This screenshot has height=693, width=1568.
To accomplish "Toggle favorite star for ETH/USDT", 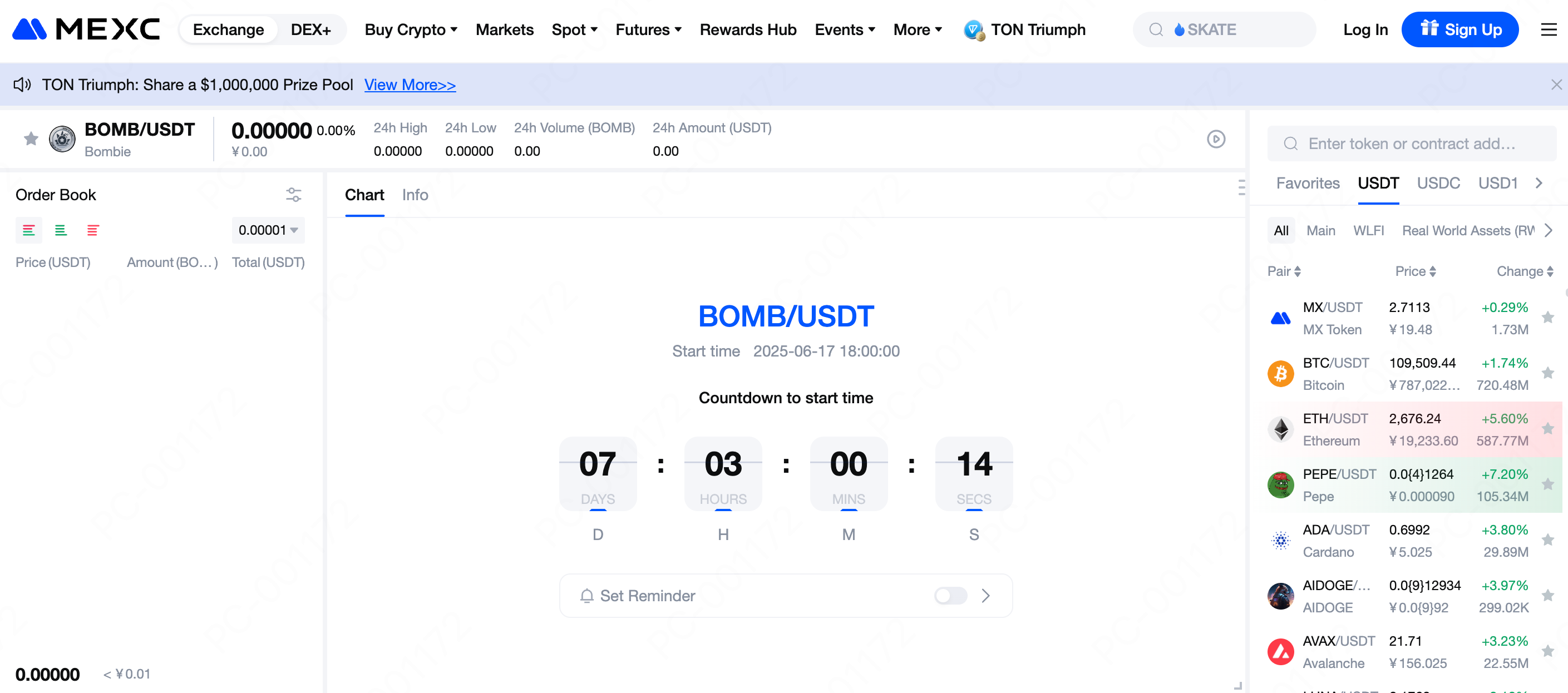I will point(1547,429).
